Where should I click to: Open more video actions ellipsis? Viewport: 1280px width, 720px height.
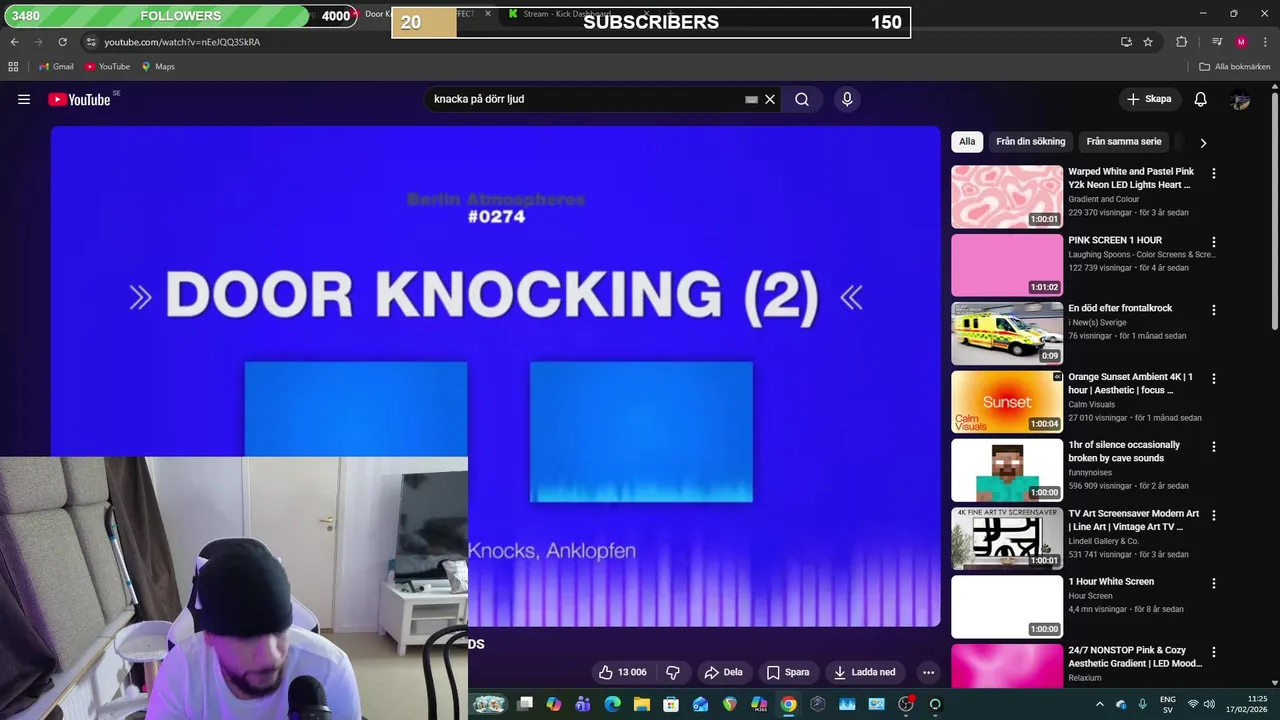[x=928, y=672]
